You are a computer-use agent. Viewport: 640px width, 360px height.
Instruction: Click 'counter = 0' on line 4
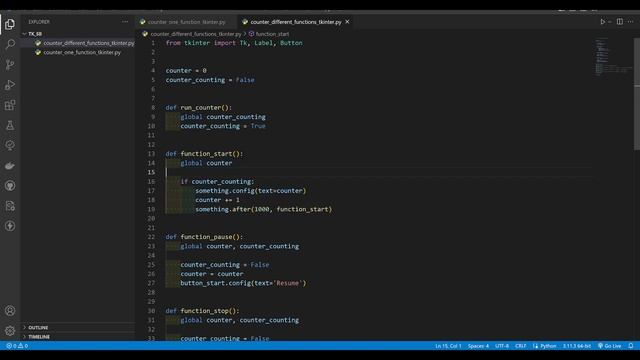pyautogui.click(x=186, y=71)
